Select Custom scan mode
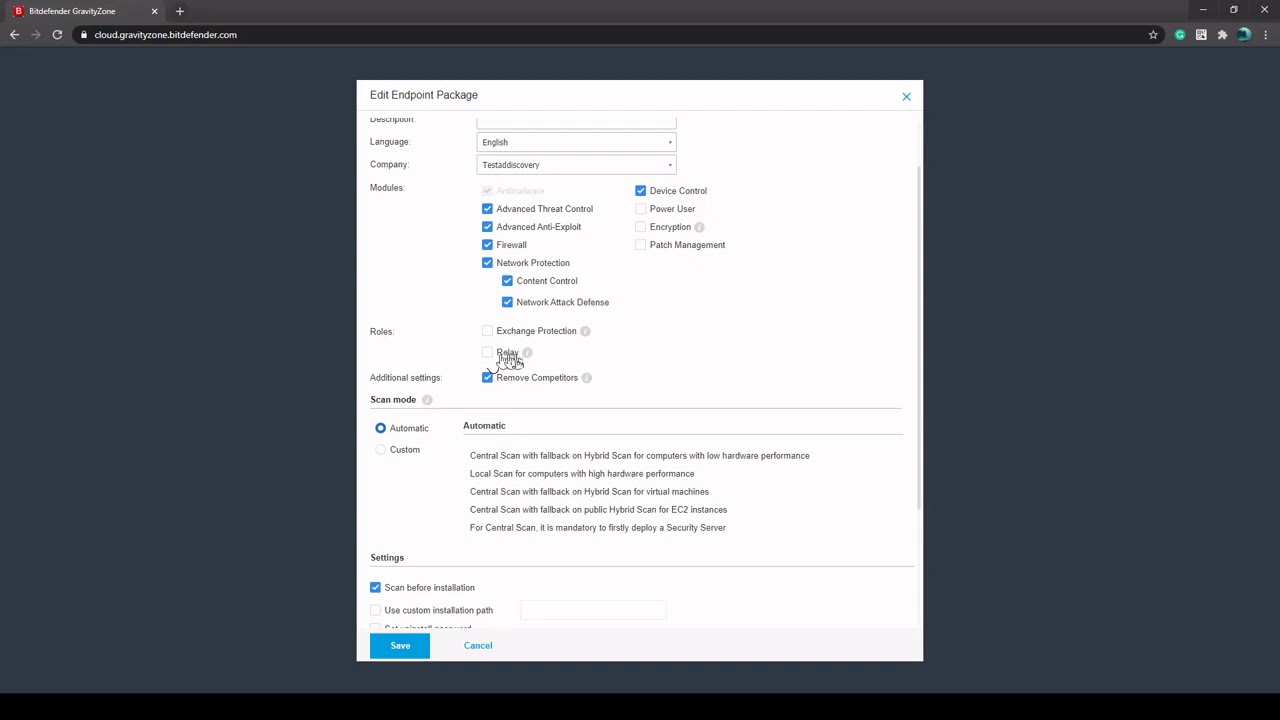This screenshot has height=720, width=1280. (380, 450)
